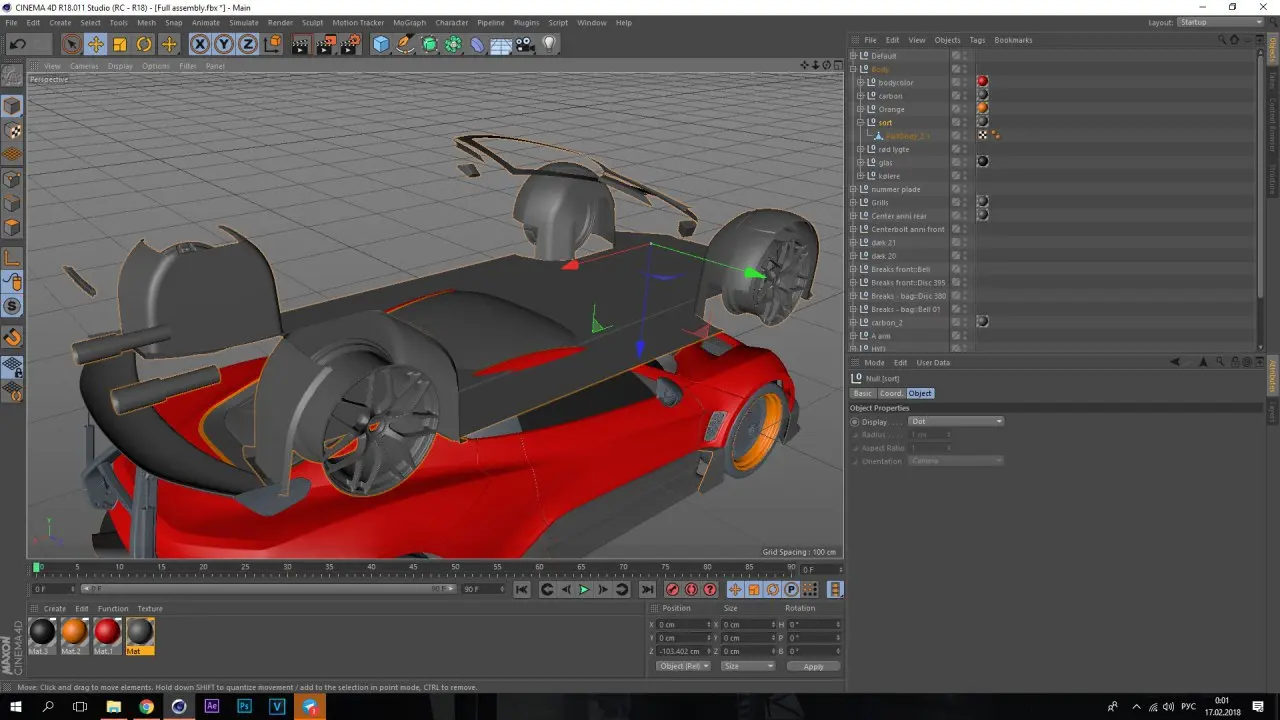Viewport: 1280px width, 720px height.
Task: Click the spline Pen tool icon
Action: (x=405, y=44)
